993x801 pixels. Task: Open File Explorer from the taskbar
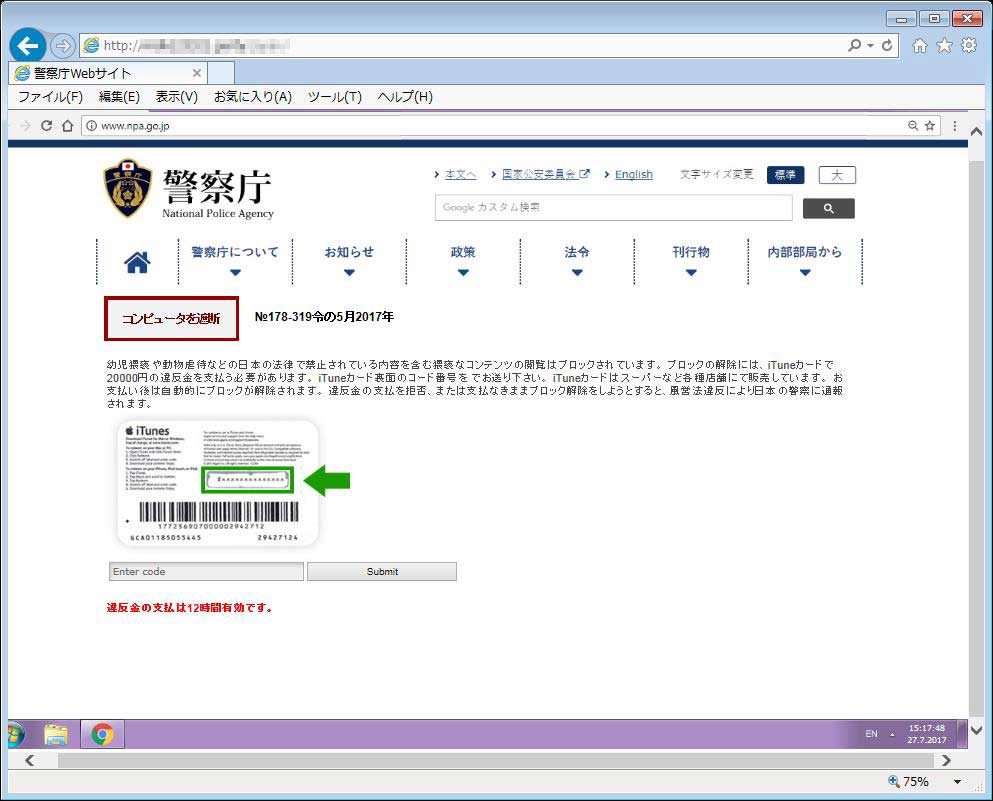pos(56,735)
